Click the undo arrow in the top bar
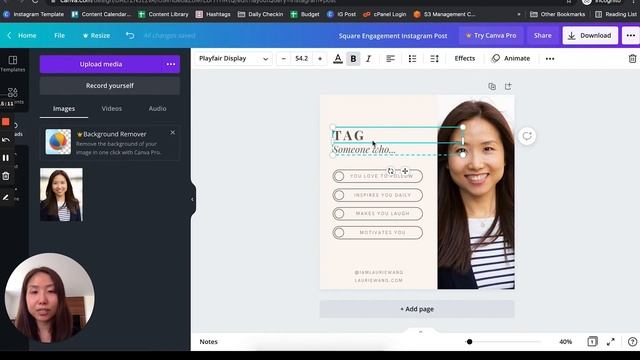Viewport: 640px width, 360px height. pos(130,36)
